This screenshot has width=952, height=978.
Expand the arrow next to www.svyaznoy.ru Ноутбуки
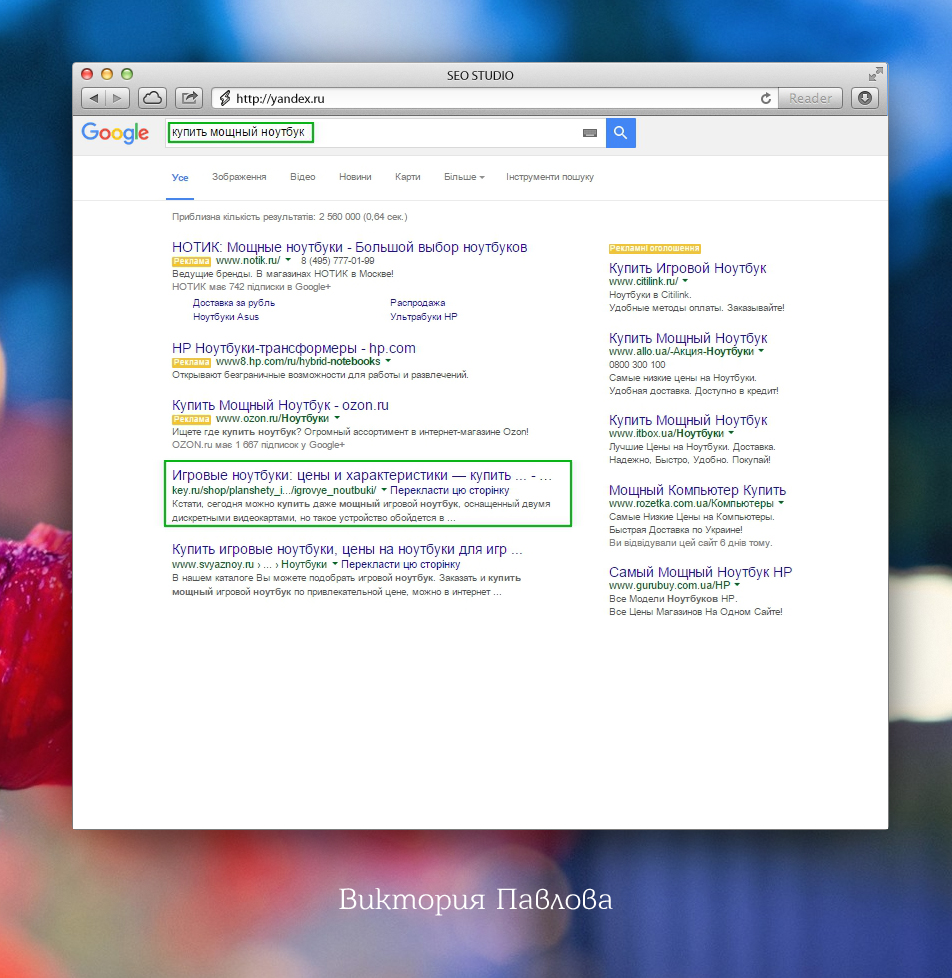[335, 564]
